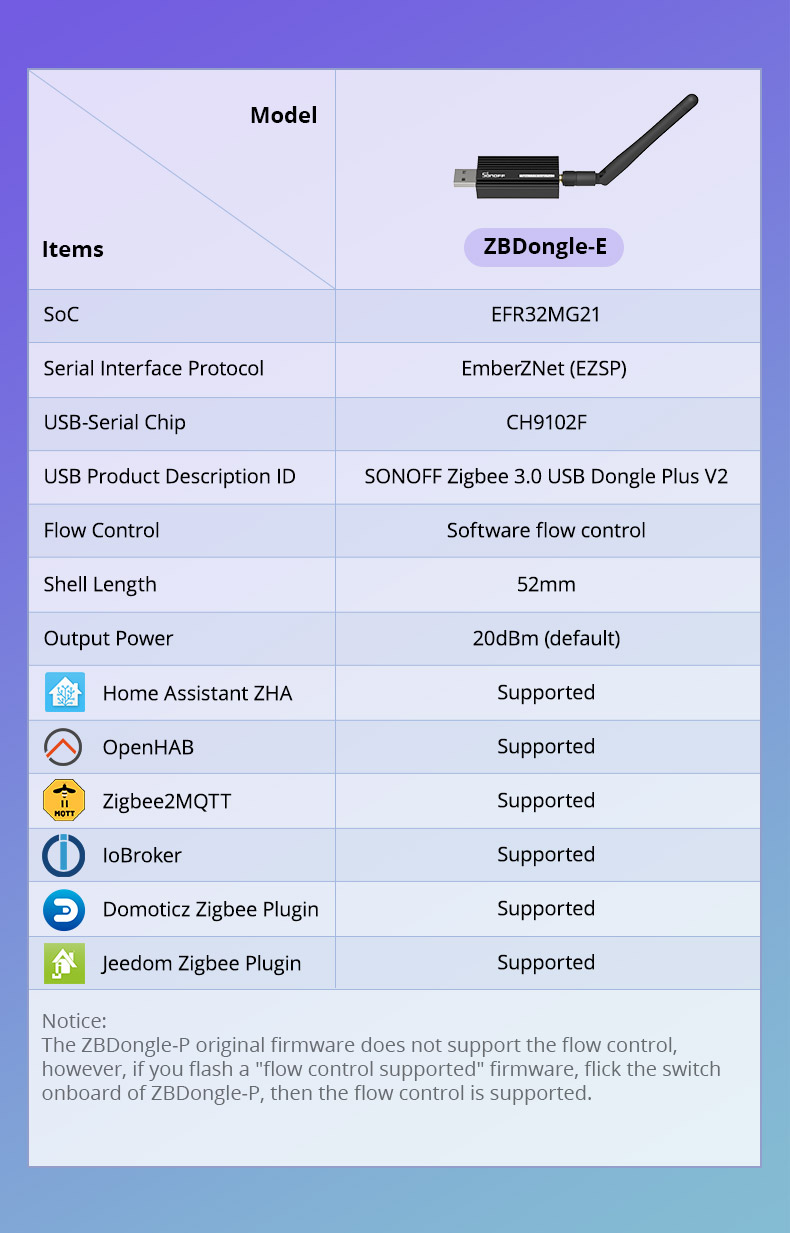Click the Notice paragraph text
Viewport: 790px width, 1233px height.
pyautogui.click(x=380, y=1069)
